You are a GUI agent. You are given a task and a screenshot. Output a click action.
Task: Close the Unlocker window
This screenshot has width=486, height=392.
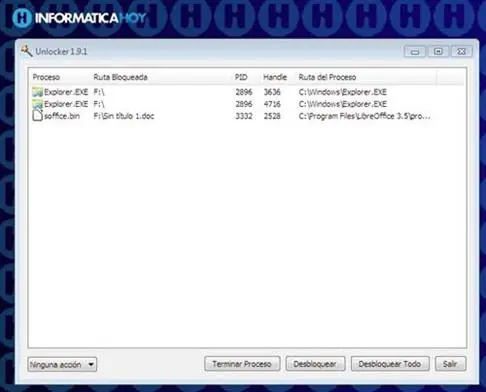click(462, 51)
